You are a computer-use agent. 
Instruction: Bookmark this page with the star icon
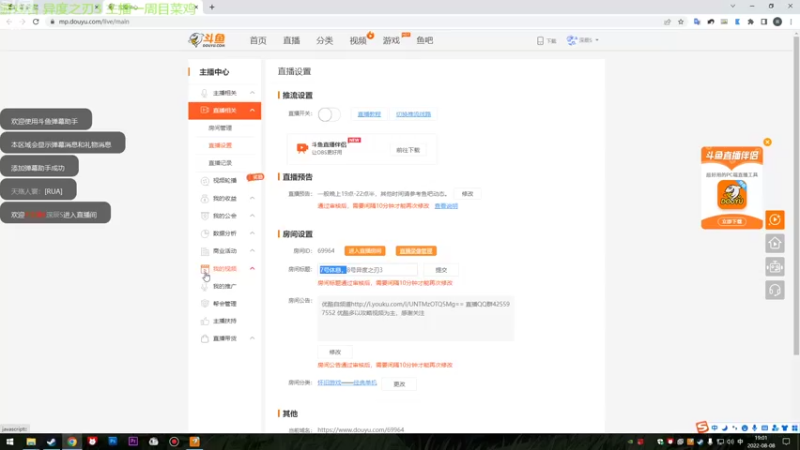click(681, 21)
